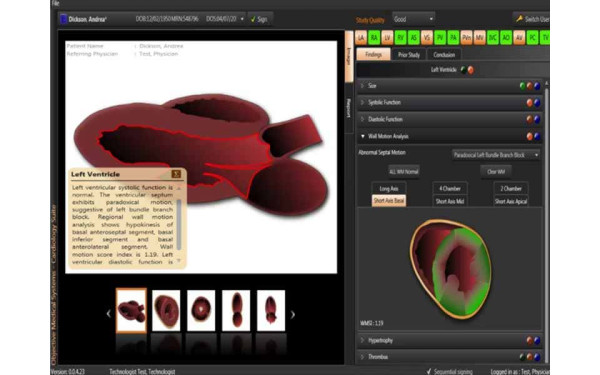Click the red Left Ventricle header dot

click(471, 70)
